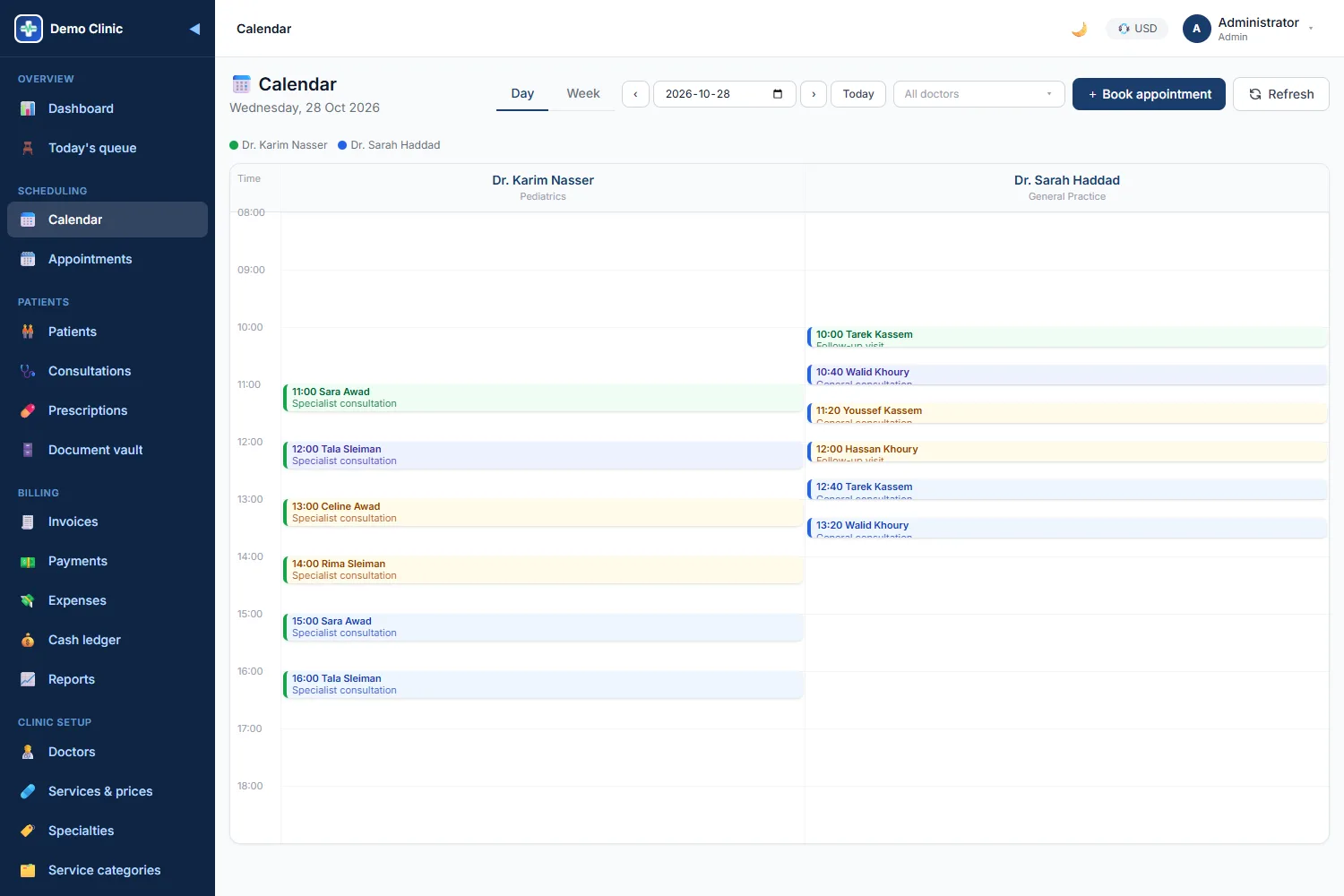1344x896 pixels.
Task: Open Services & prices icon
Action: tap(28, 791)
